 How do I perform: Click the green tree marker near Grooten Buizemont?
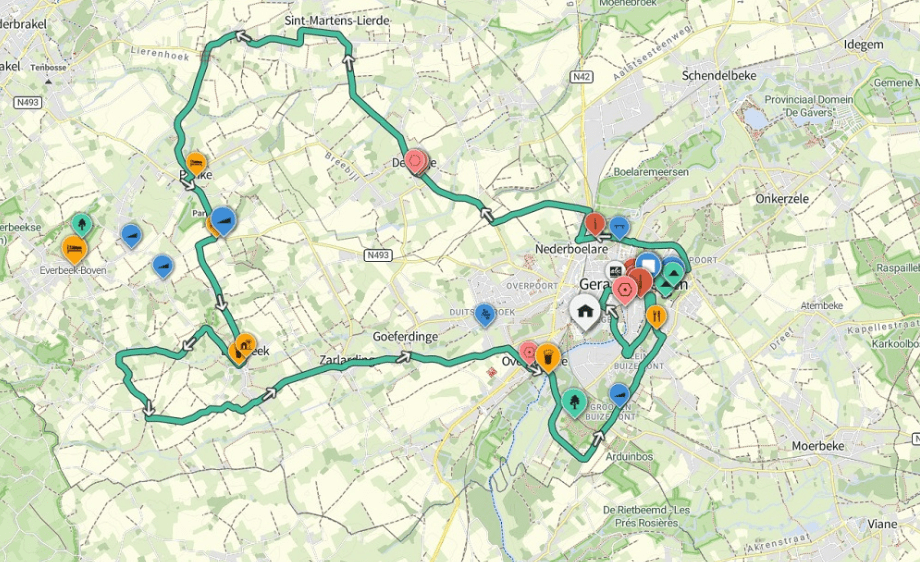574,402
